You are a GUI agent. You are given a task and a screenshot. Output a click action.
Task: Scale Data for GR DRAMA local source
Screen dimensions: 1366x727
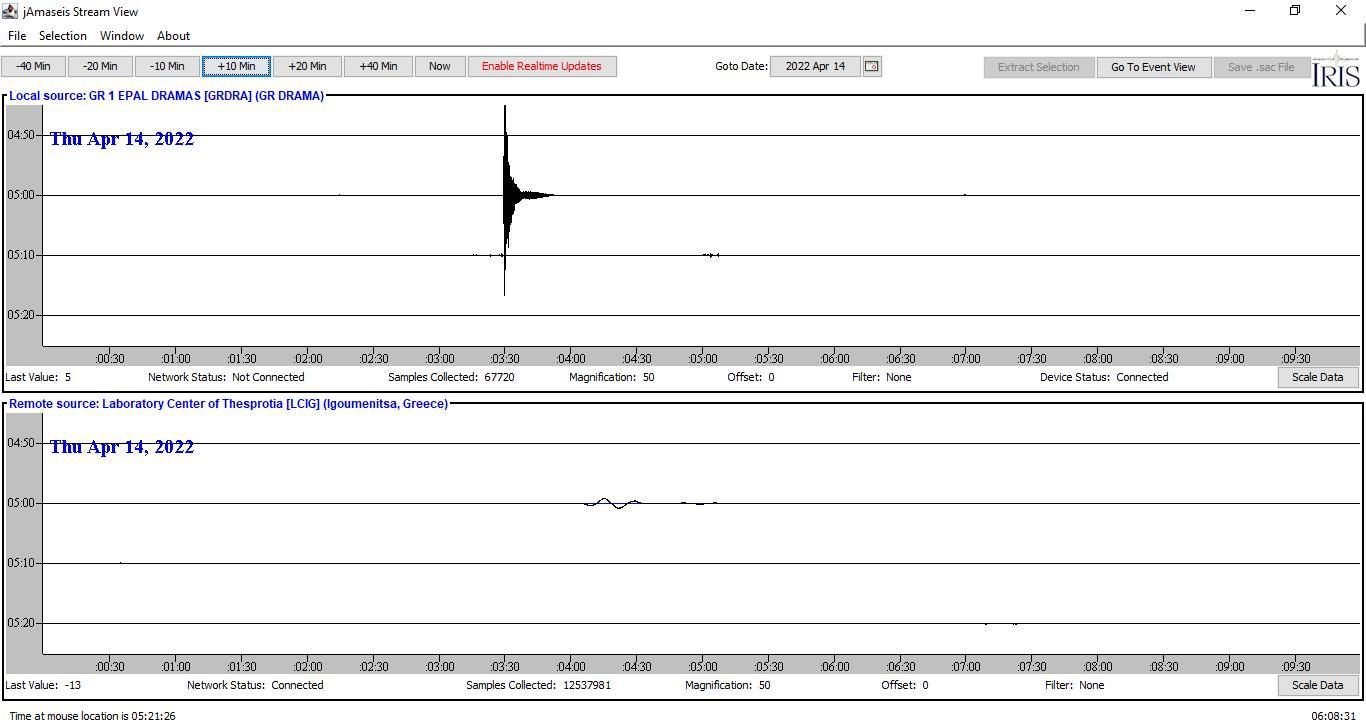tap(1317, 377)
